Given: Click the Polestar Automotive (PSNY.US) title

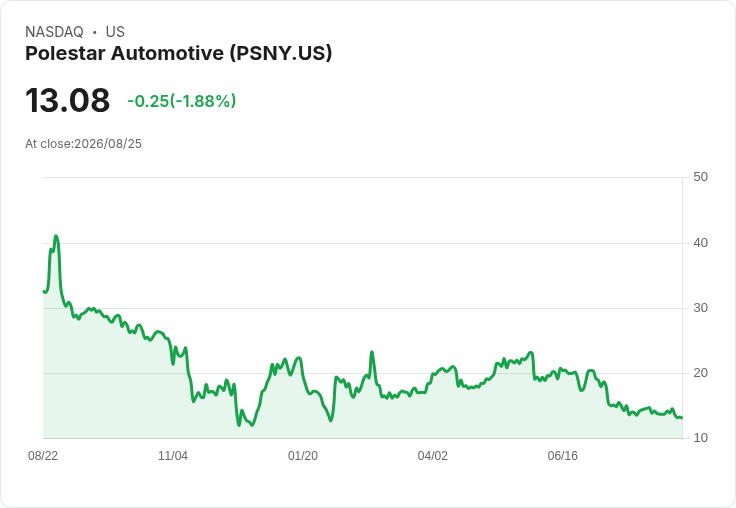Looking at the screenshot, I should tap(178, 53).
